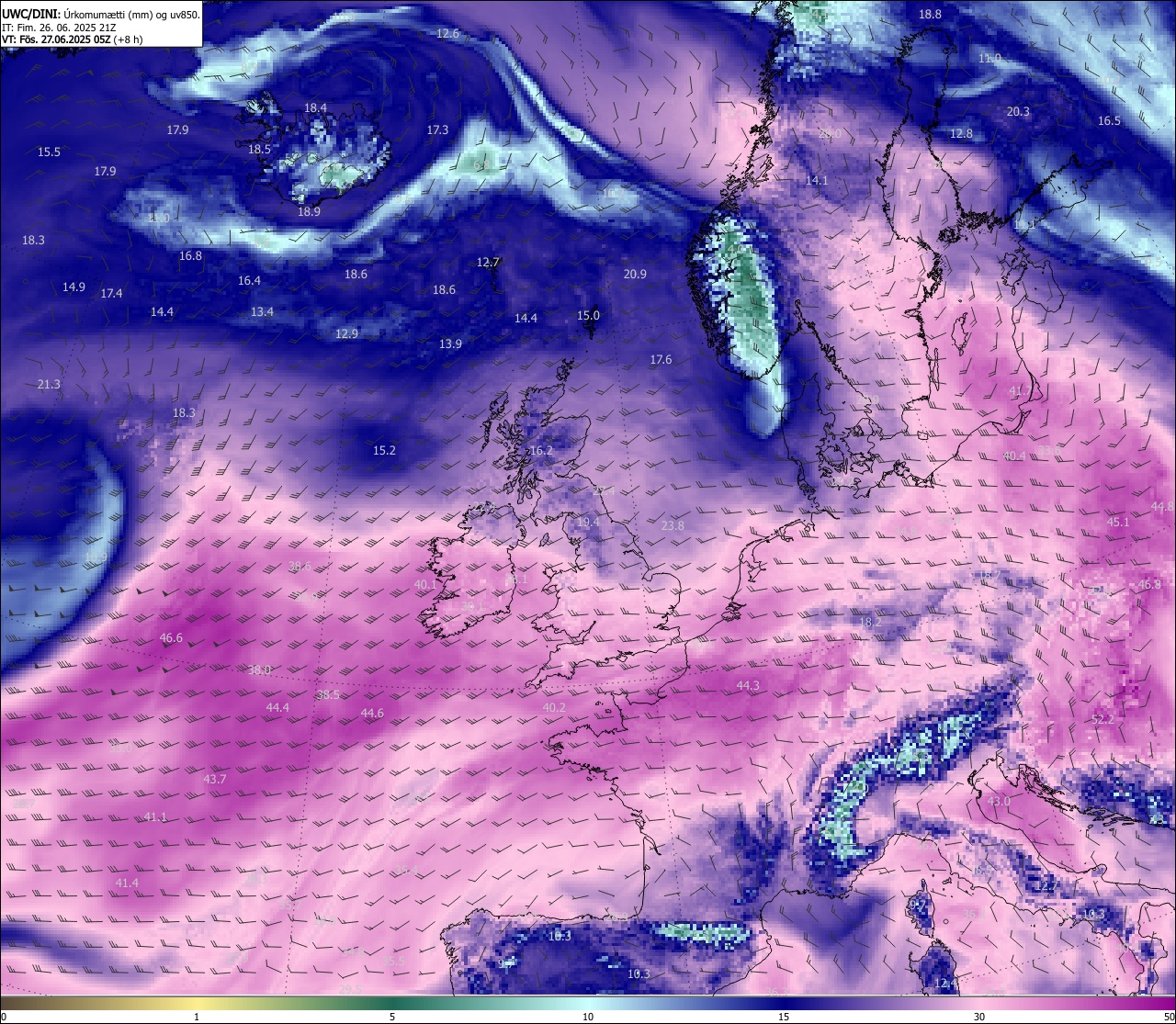Select the 15.2 value label

point(384,451)
